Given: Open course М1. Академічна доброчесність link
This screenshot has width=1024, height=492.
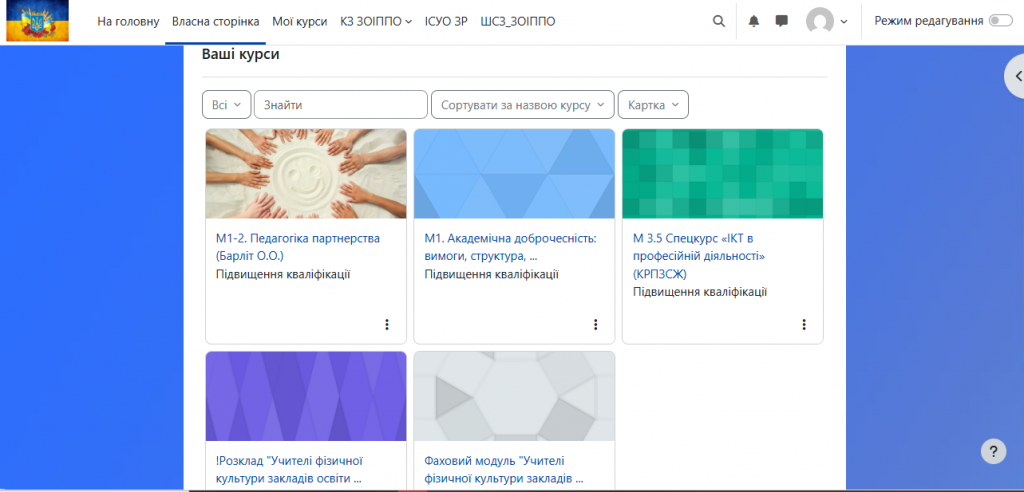Looking at the screenshot, I should coord(510,247).
